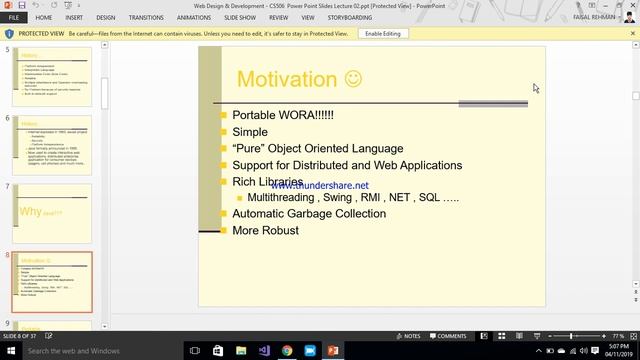Toggle the COMMENTS pane
Screen dimensions: 640x360
point(448,336)
